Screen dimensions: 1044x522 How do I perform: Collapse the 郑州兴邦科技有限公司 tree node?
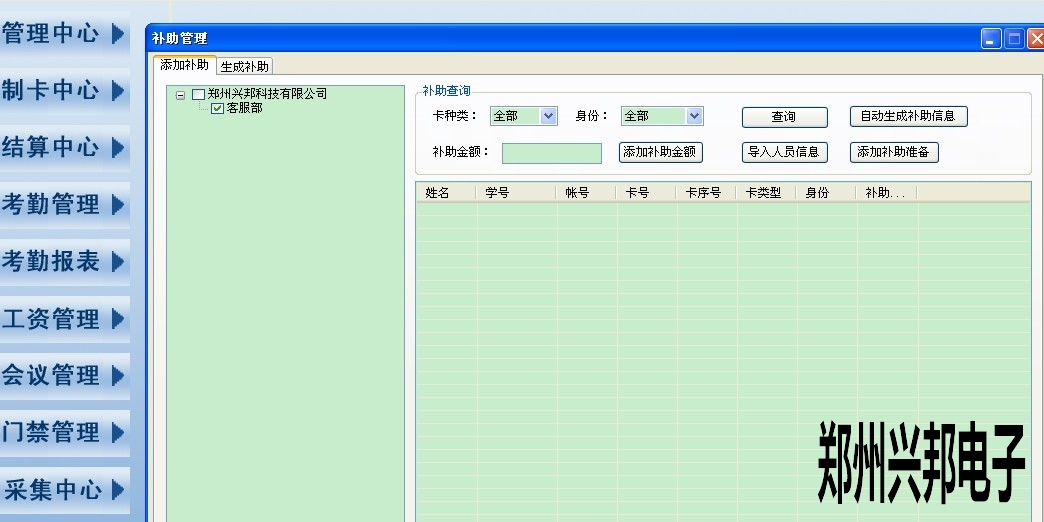coord(180,95)
